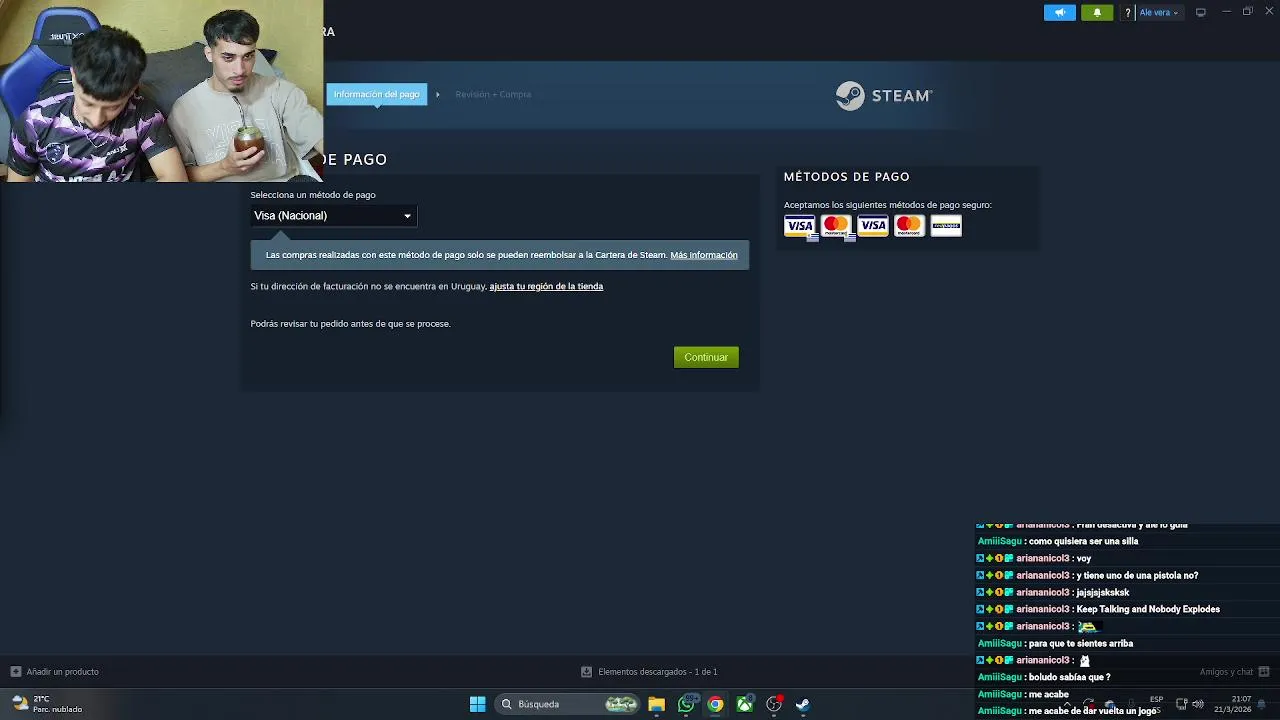Click the green Continuar button

706,357
